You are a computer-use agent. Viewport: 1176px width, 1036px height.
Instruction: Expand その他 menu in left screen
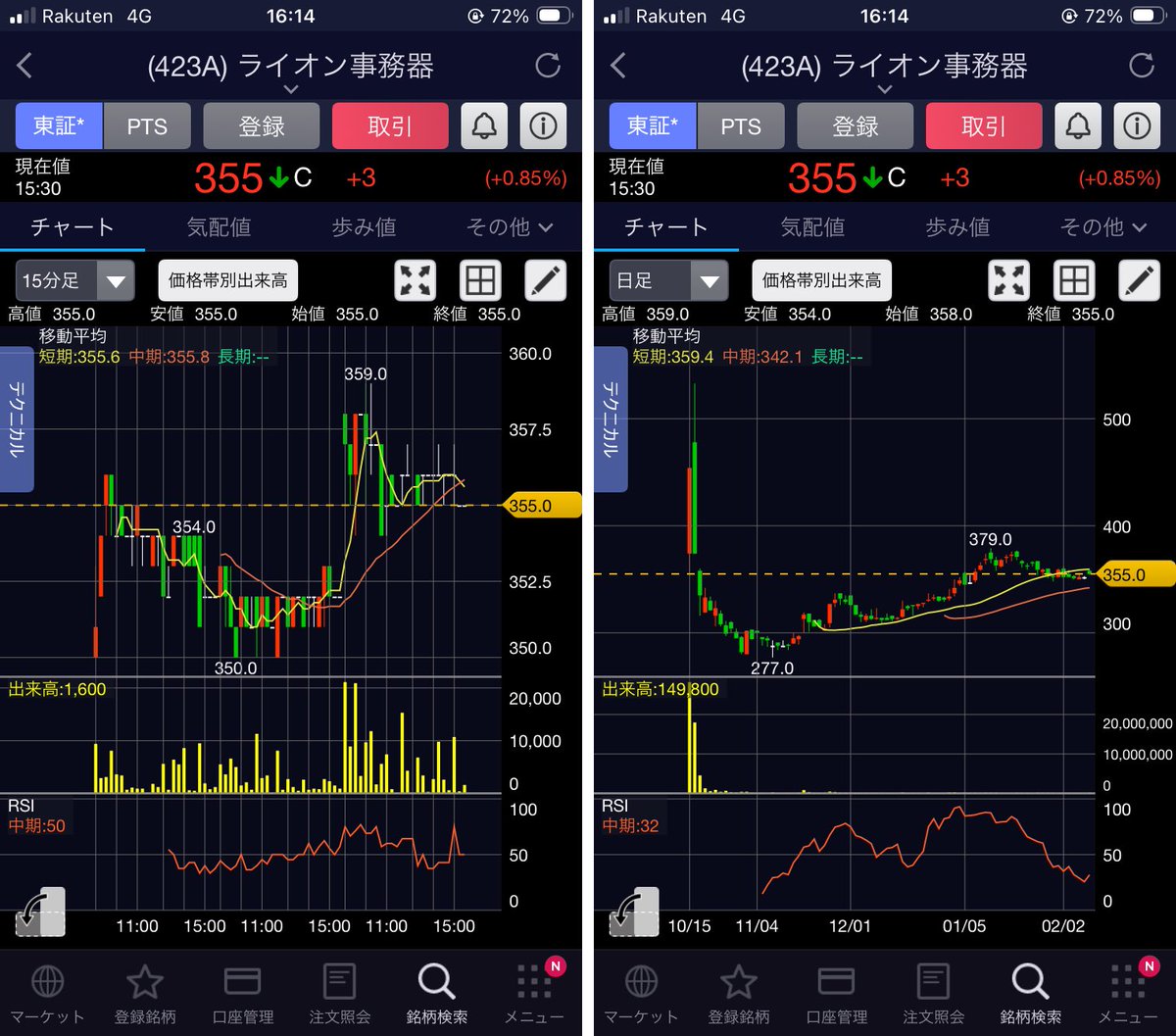tap(510, 227)
